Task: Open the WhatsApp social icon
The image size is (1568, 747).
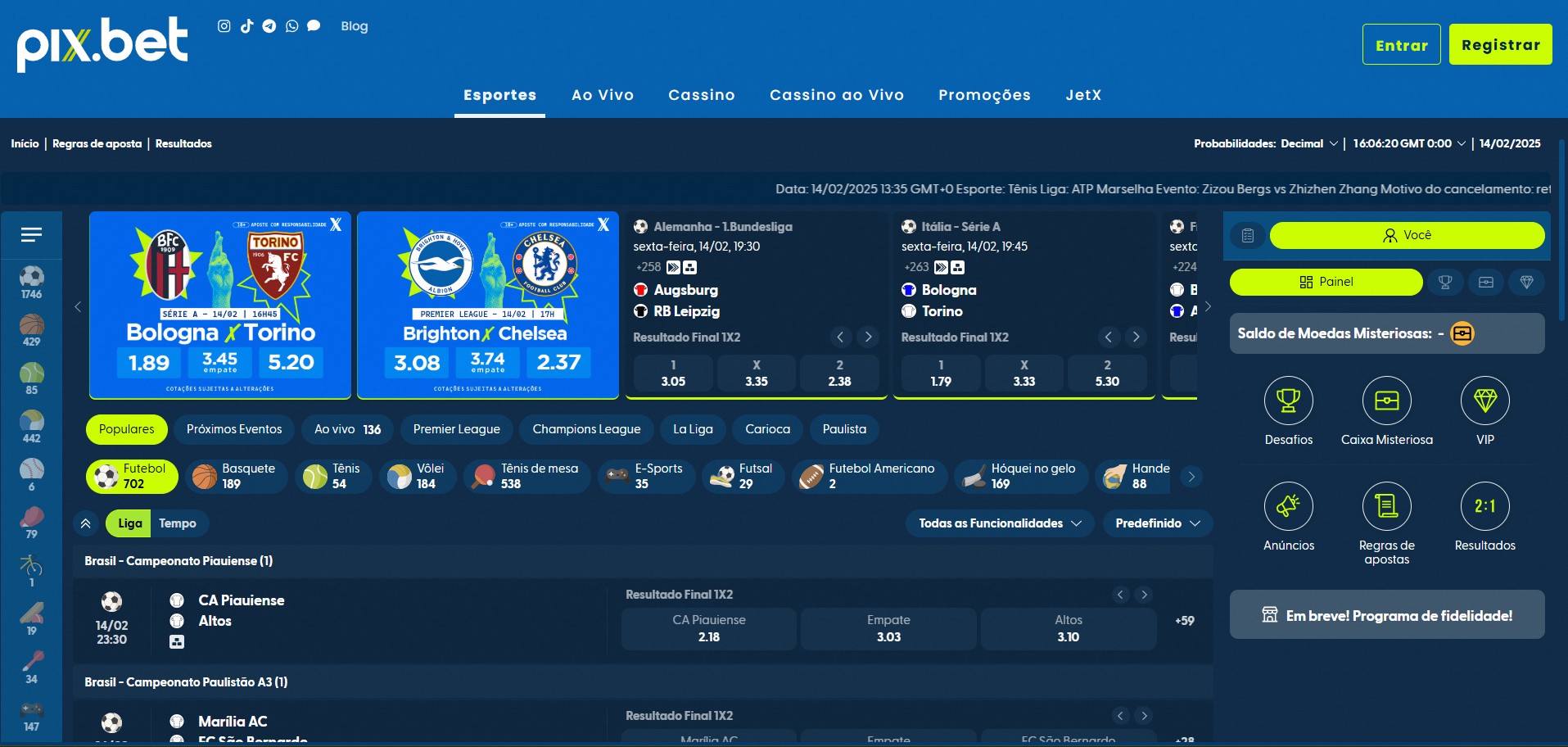Action: tap(291, 26)
